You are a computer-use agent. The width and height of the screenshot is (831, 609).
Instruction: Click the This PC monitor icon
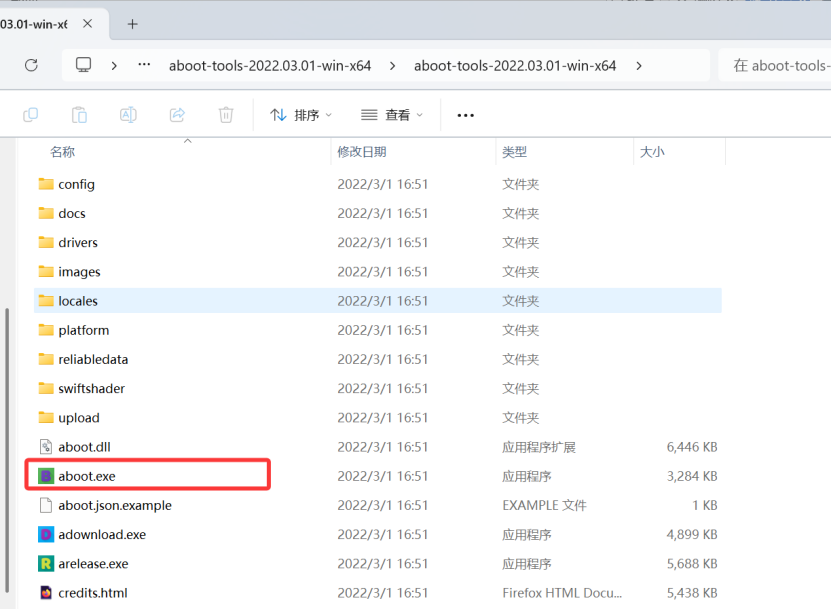[83, 65]
